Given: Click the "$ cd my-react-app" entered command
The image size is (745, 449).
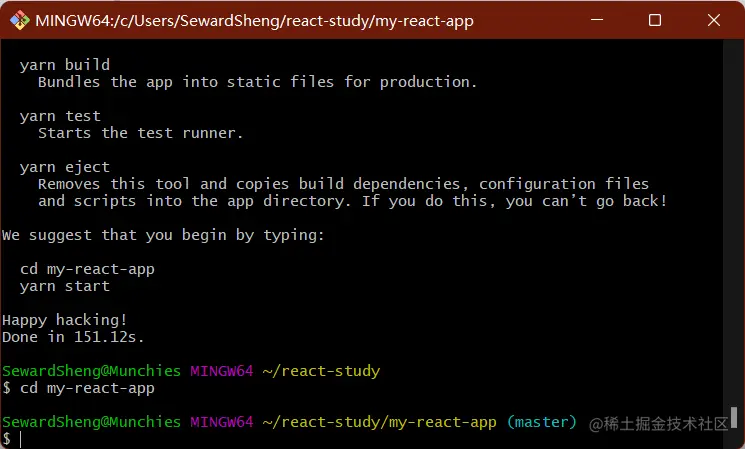Looking at the screenshot, I should pyautogui.click(x=78, y=388).
